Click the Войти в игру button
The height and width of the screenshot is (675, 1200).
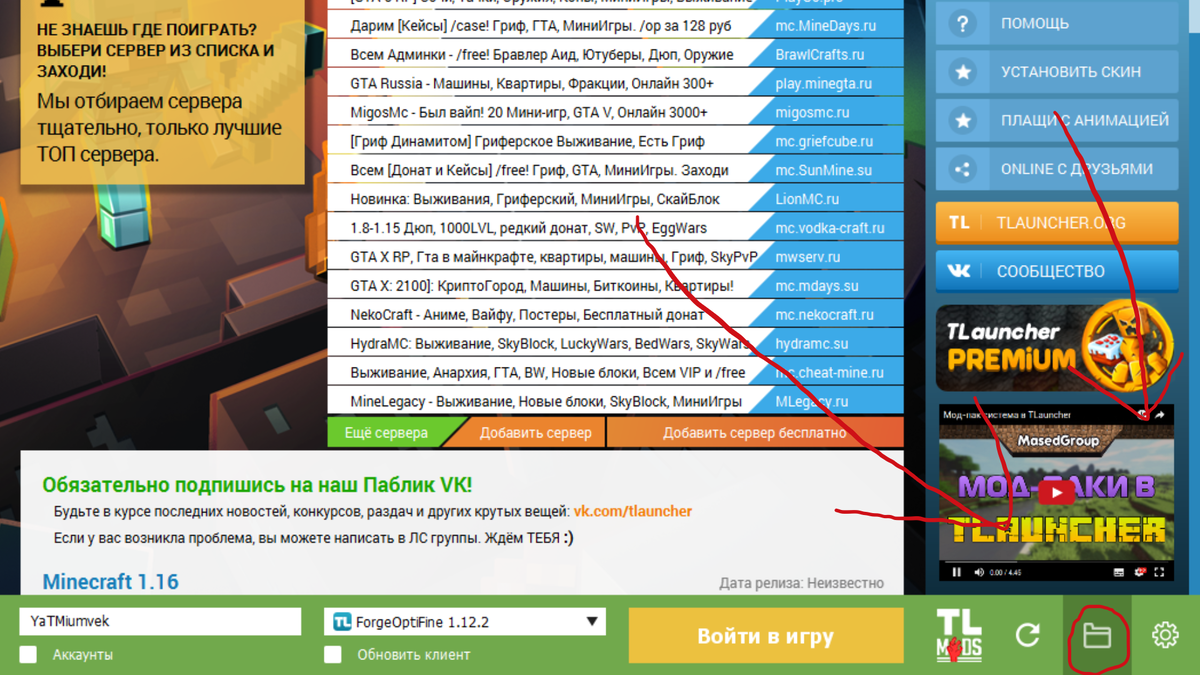[x=766, y=636]
